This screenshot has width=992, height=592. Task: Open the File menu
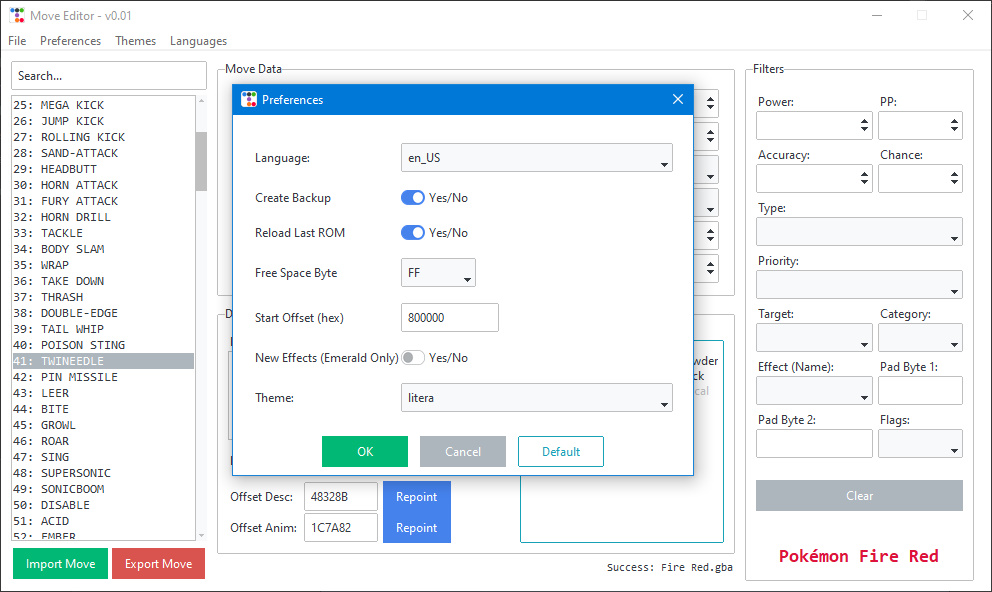pyautogui.click(x=17, y=41)
